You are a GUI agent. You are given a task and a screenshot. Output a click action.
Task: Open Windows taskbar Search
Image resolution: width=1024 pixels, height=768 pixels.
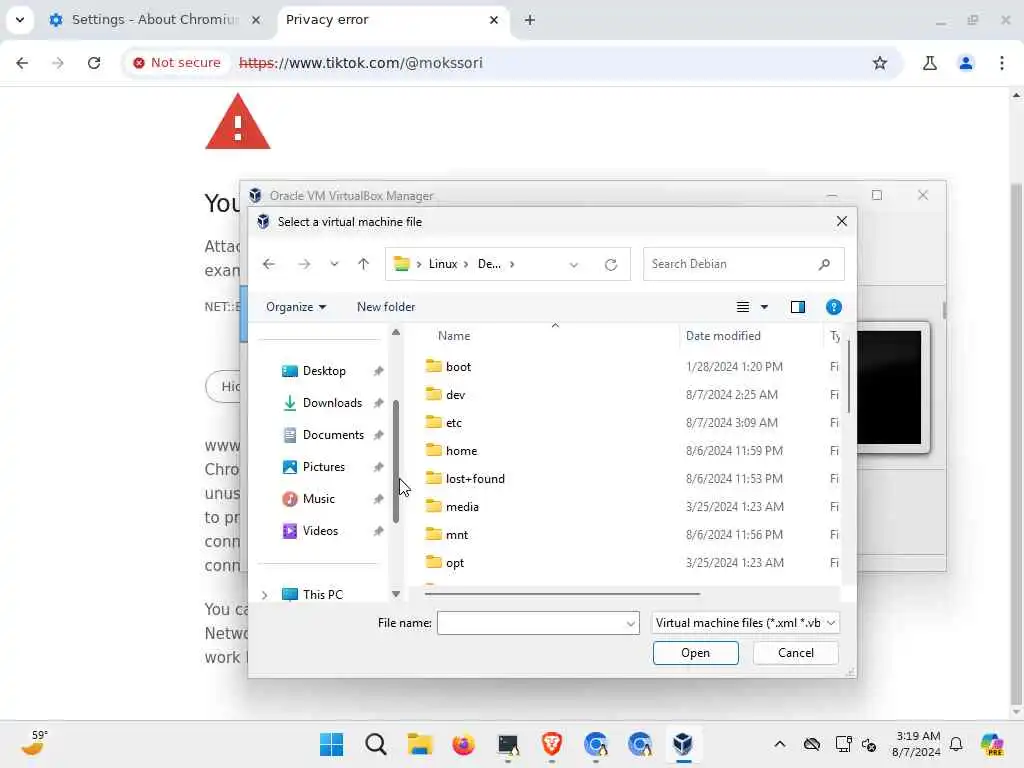coord(376,744)
